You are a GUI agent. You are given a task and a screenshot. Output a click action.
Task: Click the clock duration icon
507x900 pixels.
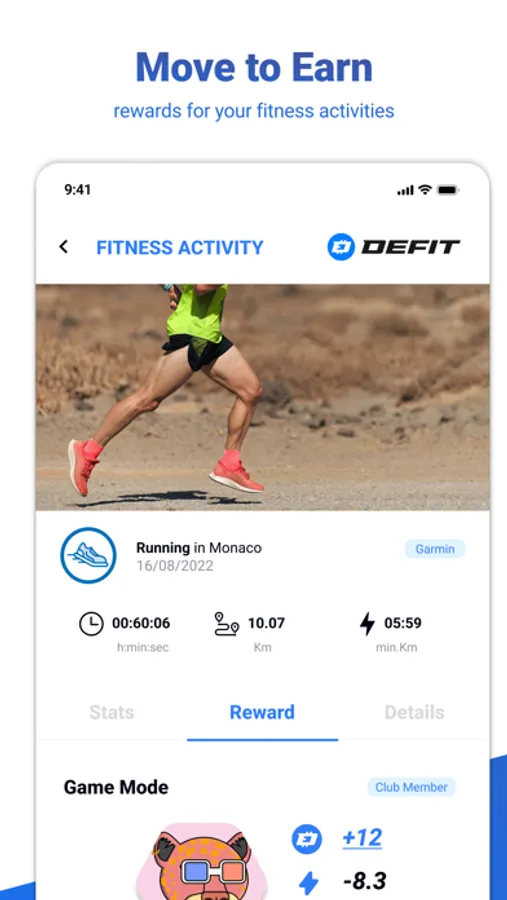tap(91, 623)
